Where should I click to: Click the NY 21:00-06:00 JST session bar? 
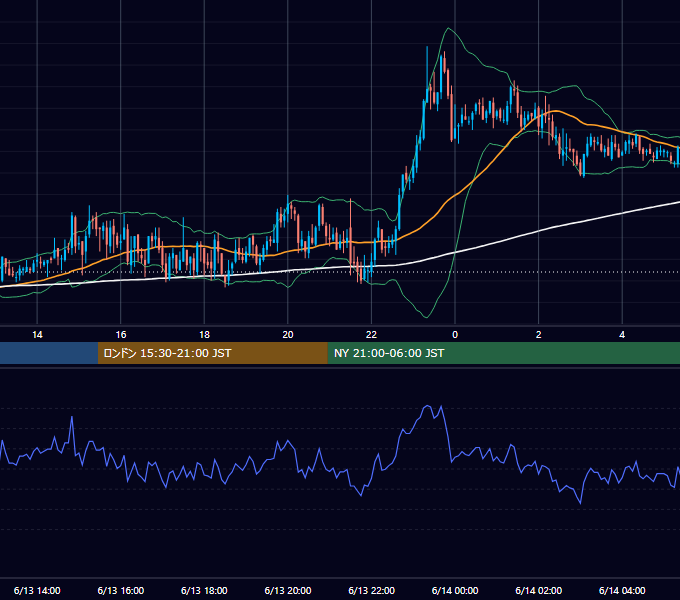click(503, 353)
